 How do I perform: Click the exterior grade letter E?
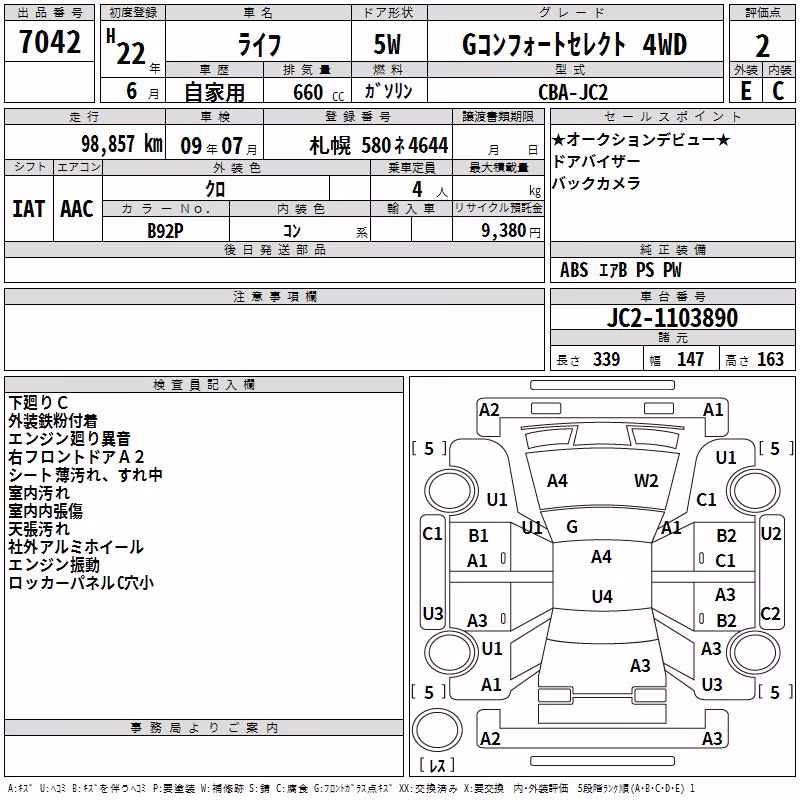click(745, 91)
